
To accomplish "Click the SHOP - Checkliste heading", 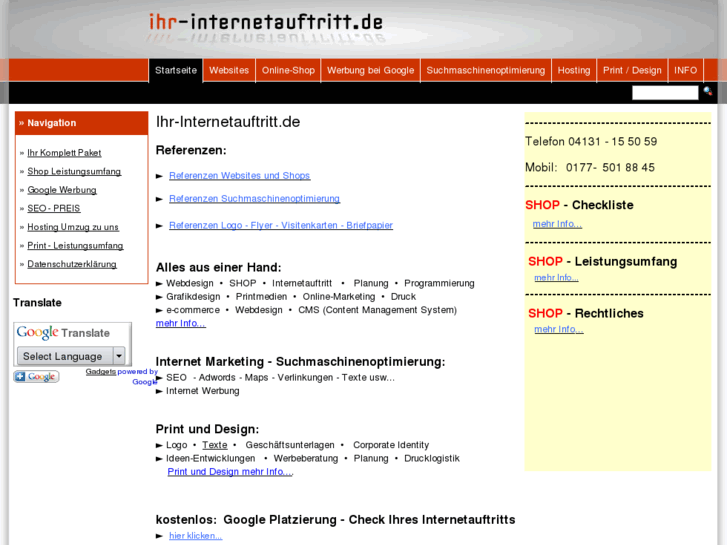I will 579,205.
